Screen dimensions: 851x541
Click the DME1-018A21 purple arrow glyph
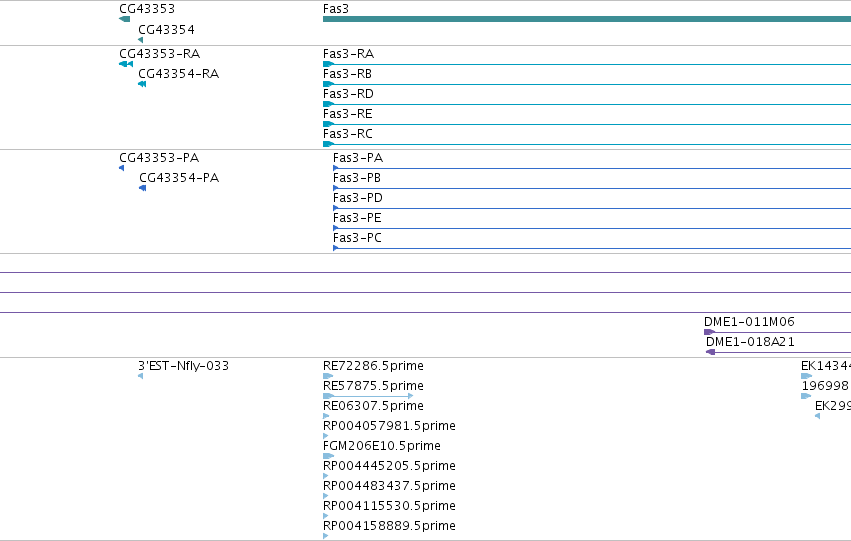tap(710, 352)
